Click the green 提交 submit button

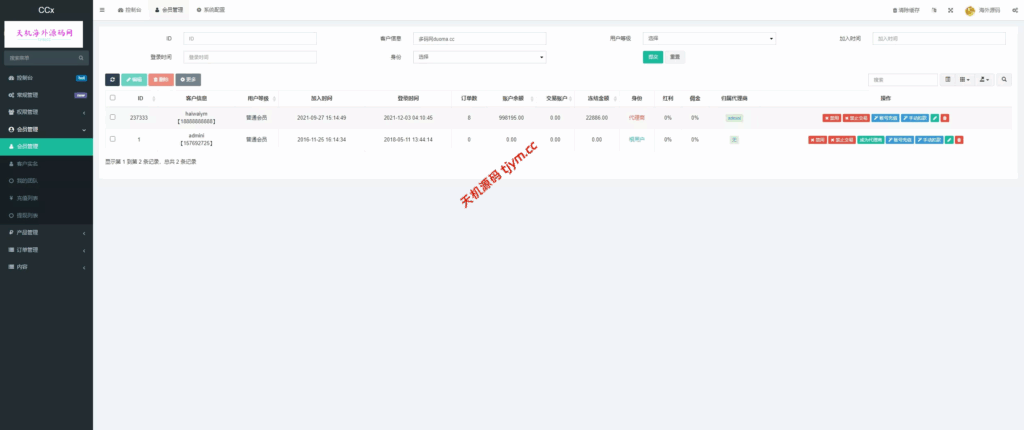653,57
